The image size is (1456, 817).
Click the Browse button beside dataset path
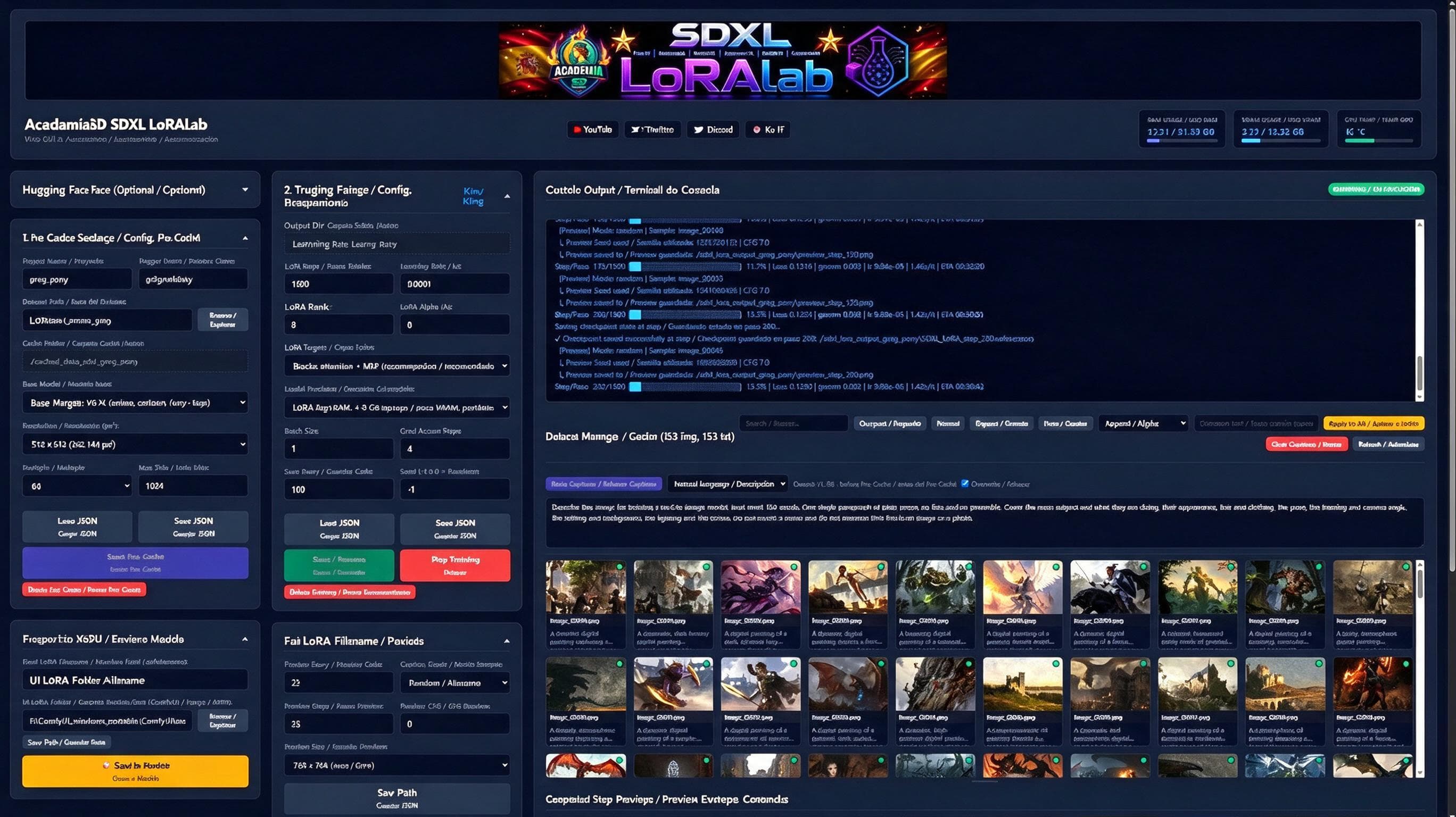click(222, 320)
